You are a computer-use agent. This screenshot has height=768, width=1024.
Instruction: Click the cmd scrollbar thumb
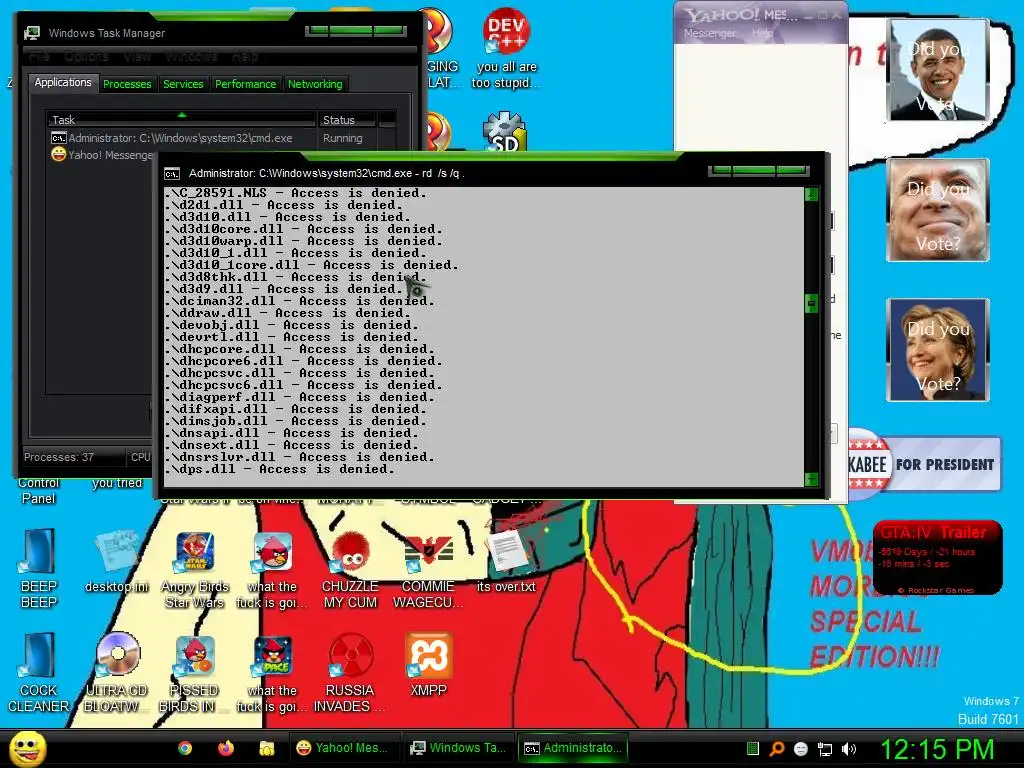pos(811,303)
